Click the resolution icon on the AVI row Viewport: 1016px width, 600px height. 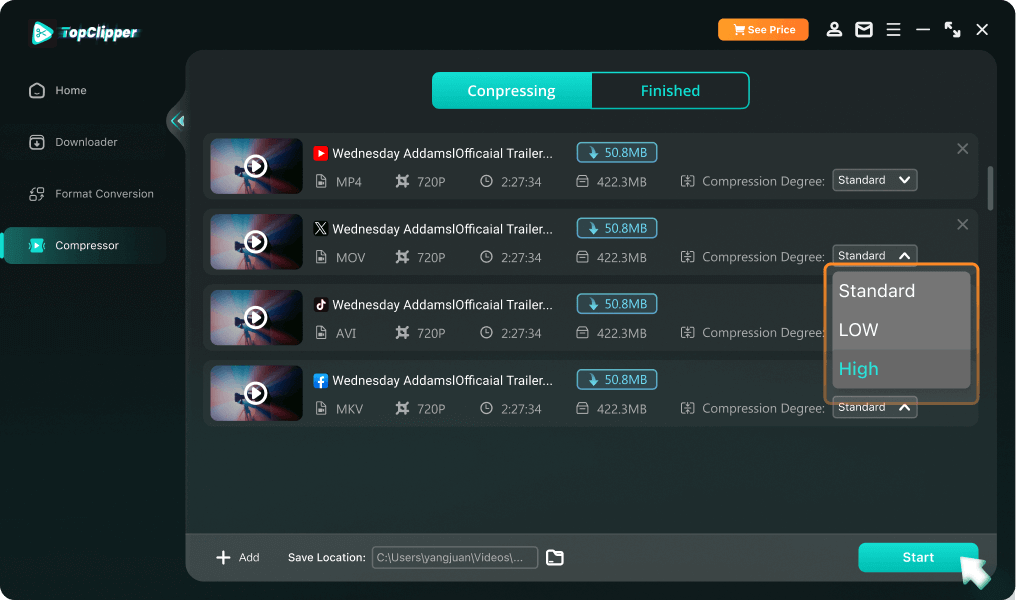[402, 333]
